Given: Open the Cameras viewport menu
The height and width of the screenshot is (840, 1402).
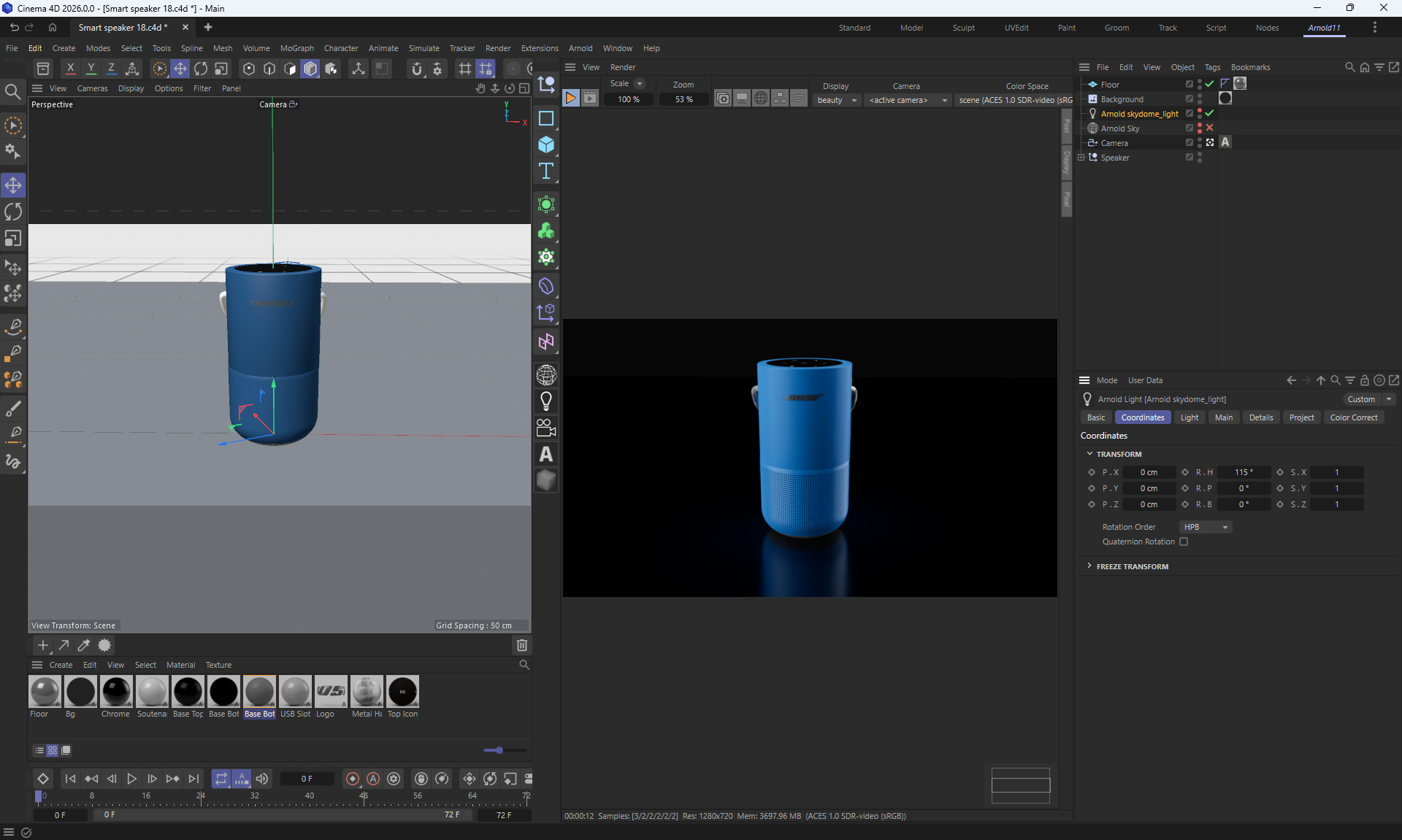Looking at the screenshot, I should tap(92, 88).
